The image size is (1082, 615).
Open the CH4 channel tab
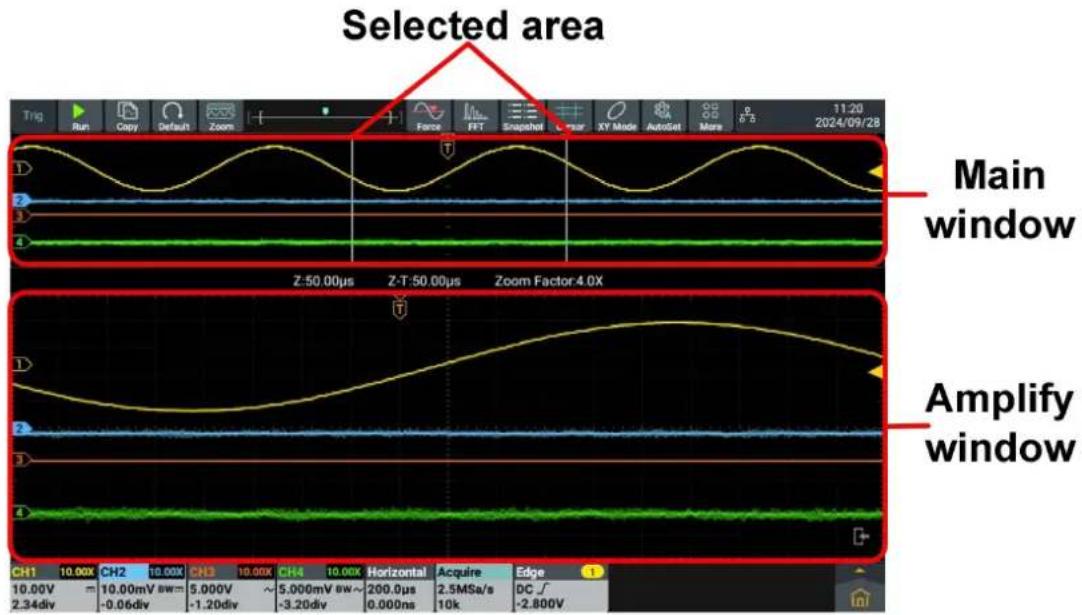[x=291, y=572]
